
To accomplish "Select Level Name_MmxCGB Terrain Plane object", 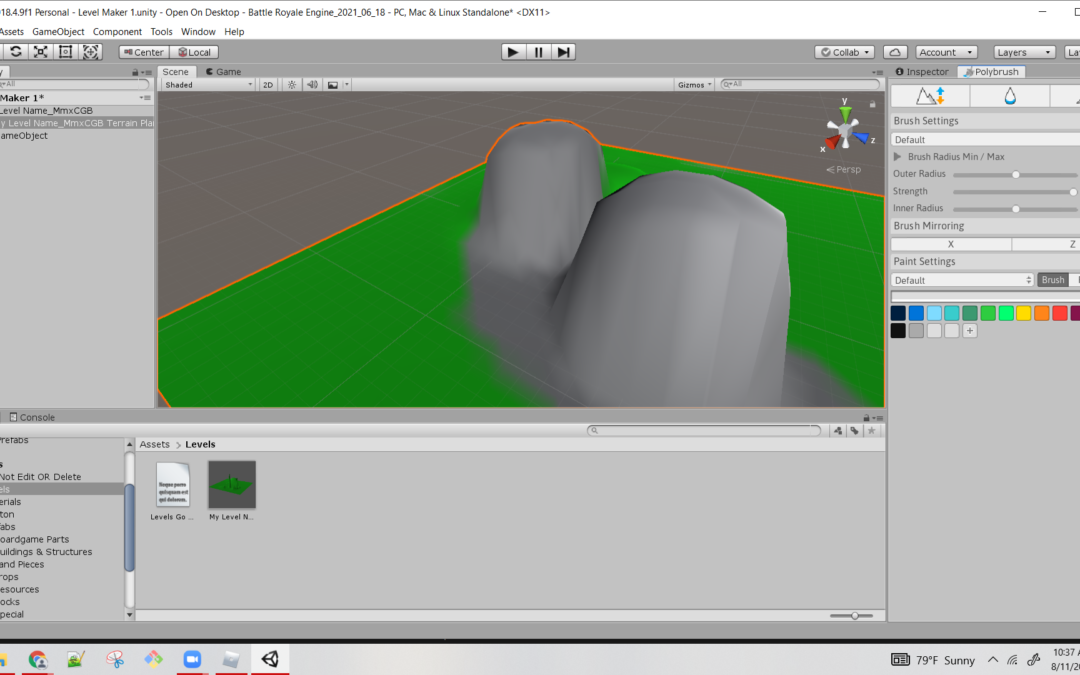I will tap(76, 123).
